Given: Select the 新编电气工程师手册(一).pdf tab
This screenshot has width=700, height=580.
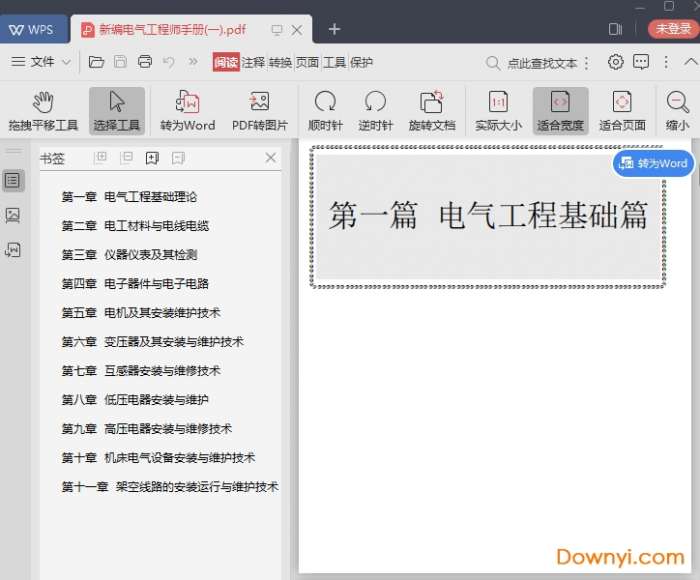Looking at the screenshot, I should pyautogui.click(x=172, y=29).
